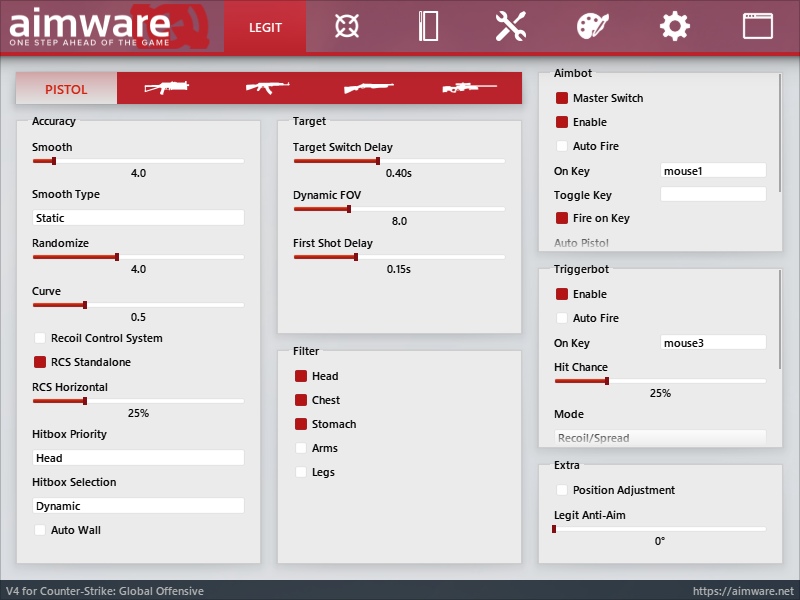Enable the Recoil Control System checkbox
Image resolution: width=800 pixels, height=600 pixels.
[x=41, y=338]
